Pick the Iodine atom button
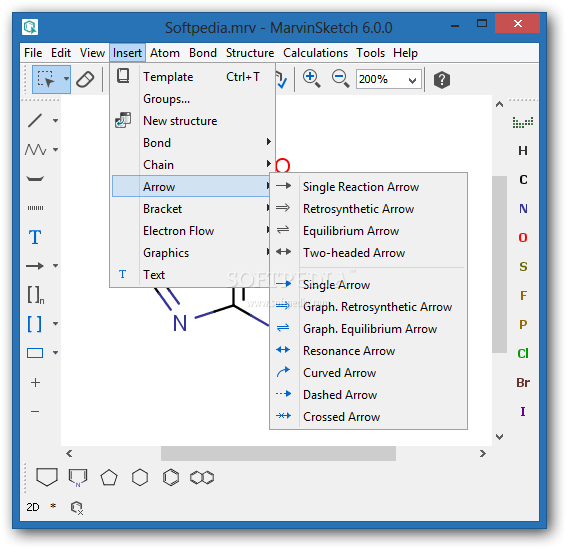 [x=523, y=411]
